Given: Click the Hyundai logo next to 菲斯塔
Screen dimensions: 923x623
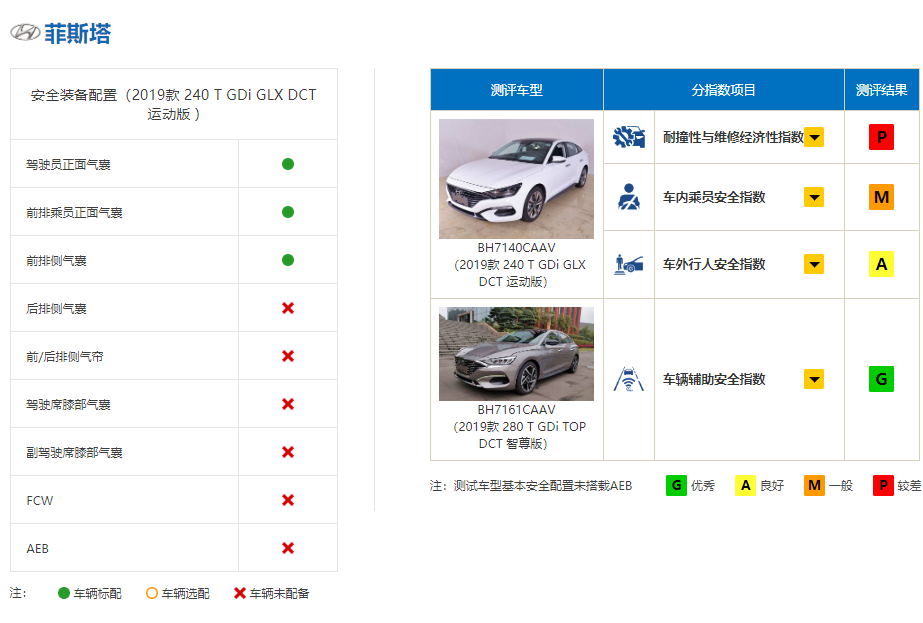Looking at the screenshot, I should coord(25,32).
